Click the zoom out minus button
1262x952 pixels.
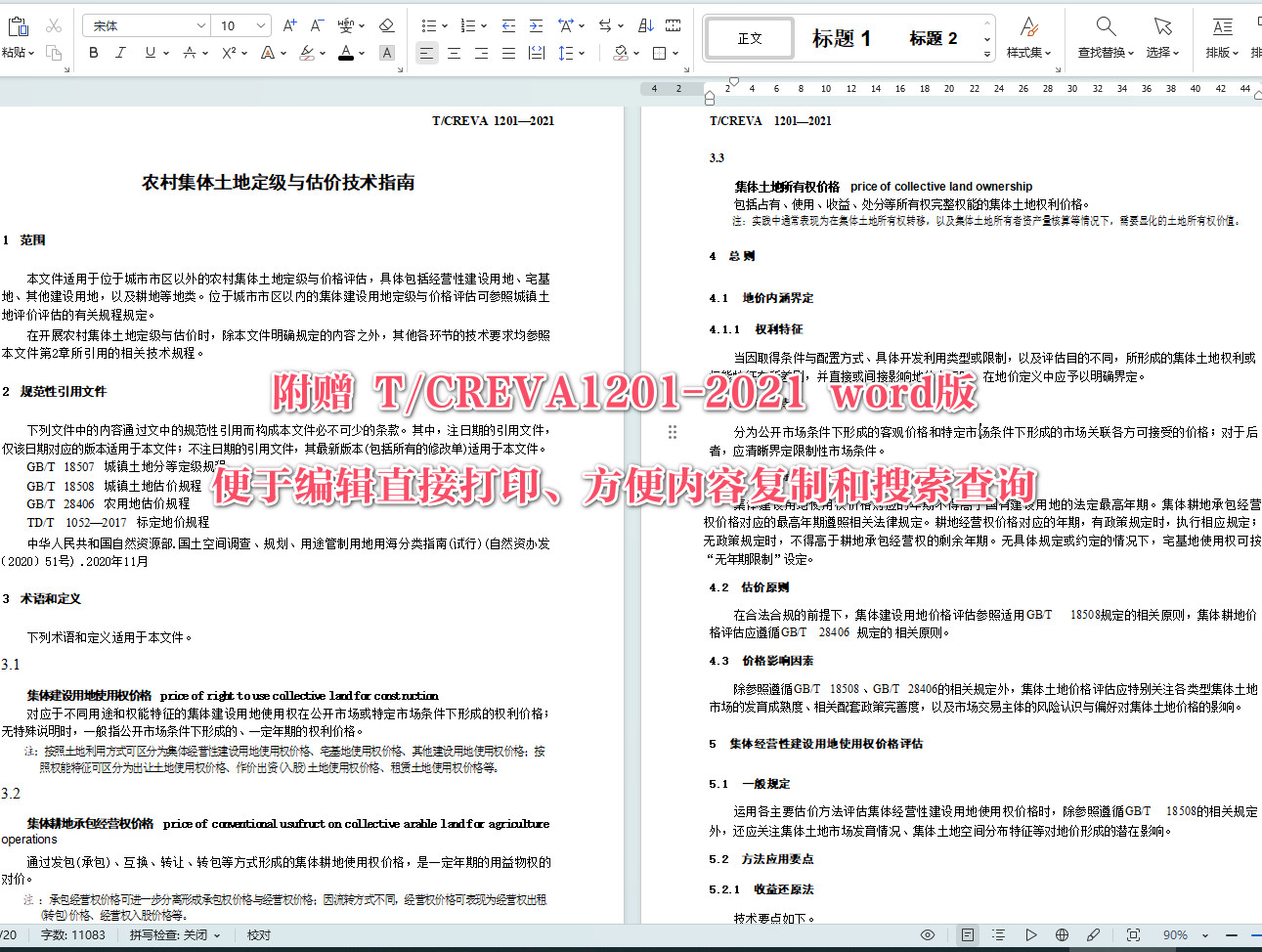coord(1231,935)
